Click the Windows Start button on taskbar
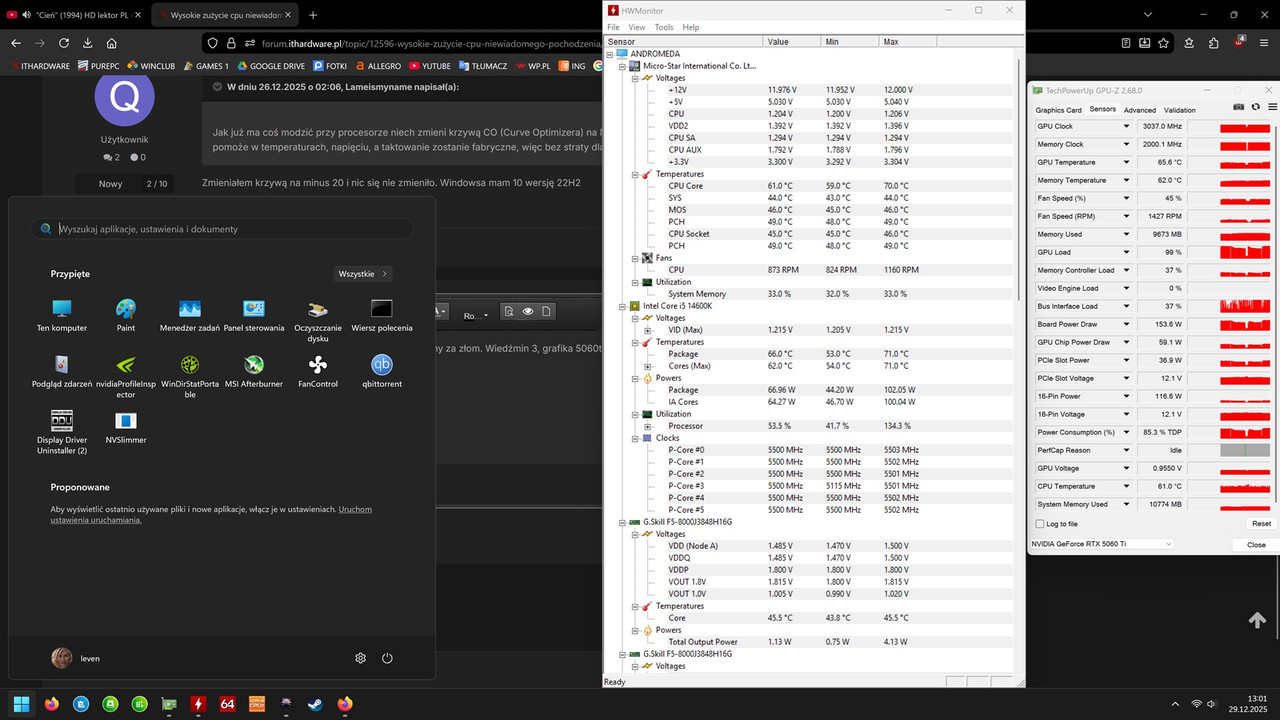 21,703
